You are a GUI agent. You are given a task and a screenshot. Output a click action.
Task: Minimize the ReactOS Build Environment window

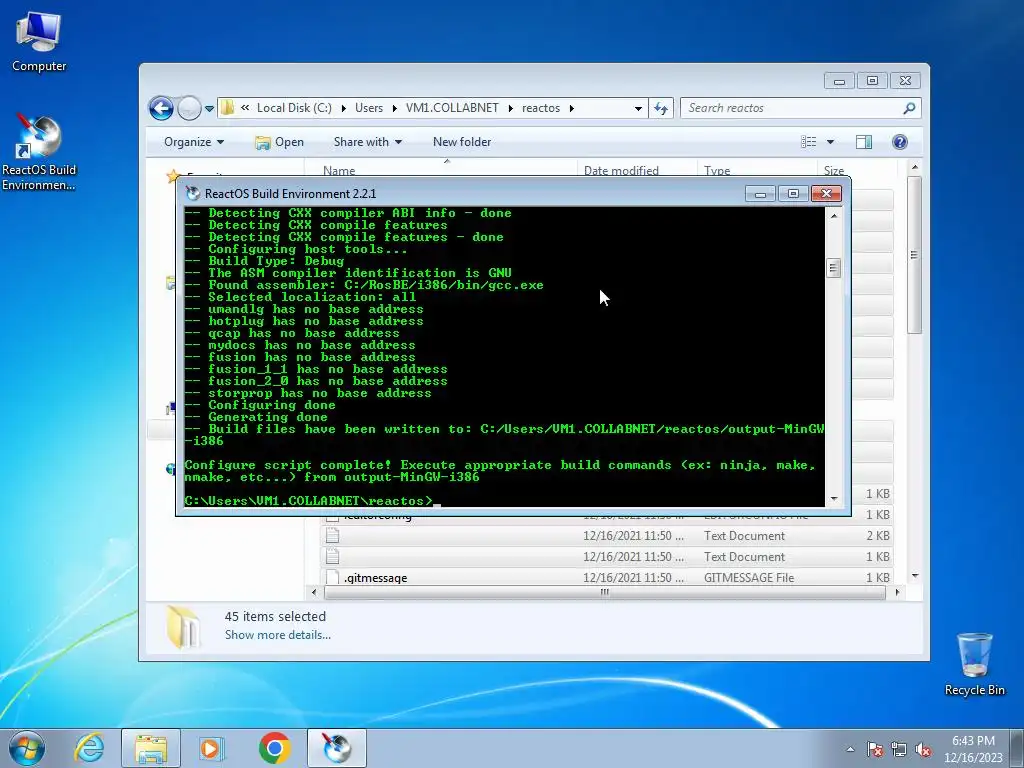(x=760, y=193)
